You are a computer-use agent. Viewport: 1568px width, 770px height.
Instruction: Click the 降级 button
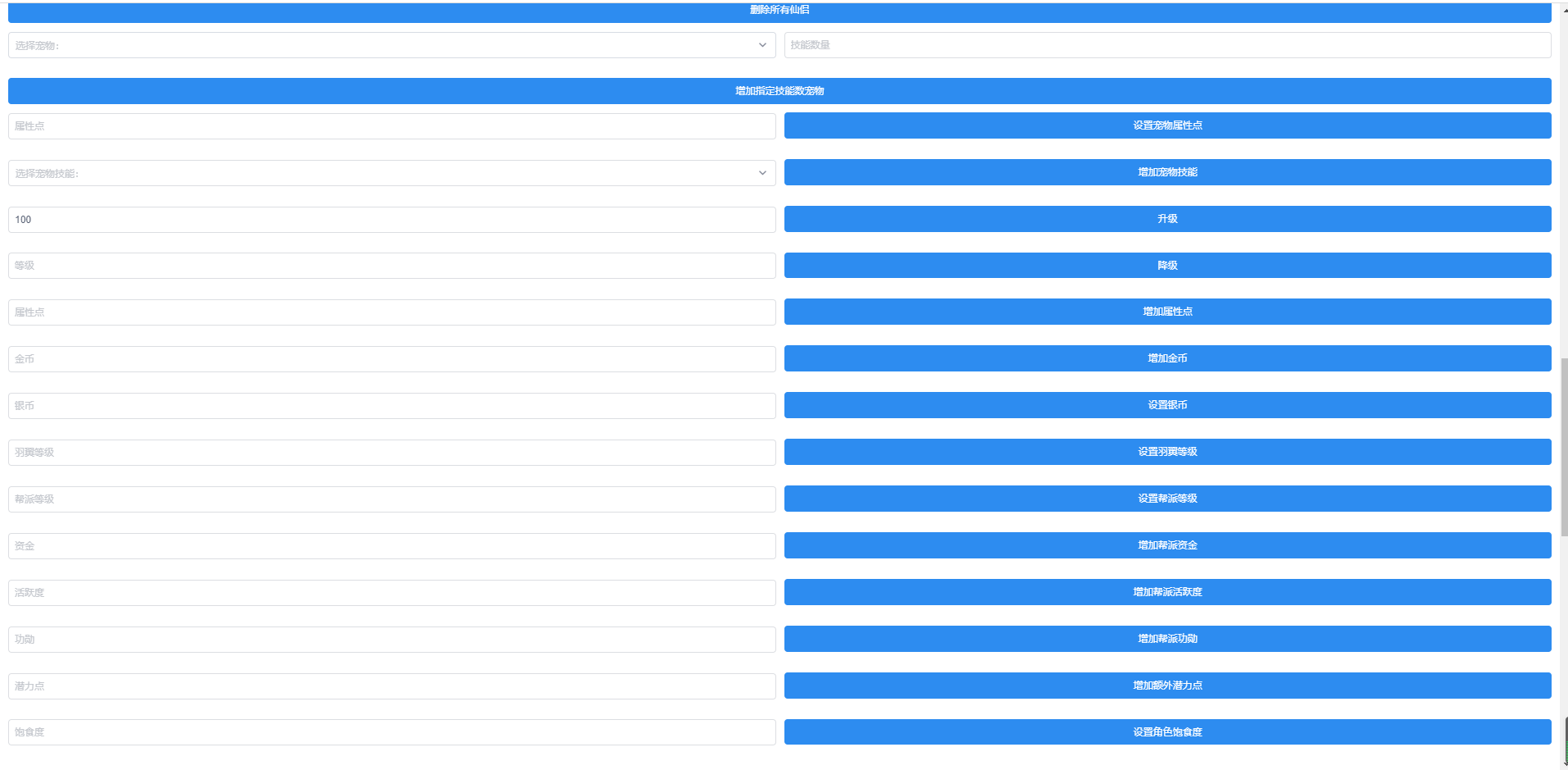coord(1167,266)
